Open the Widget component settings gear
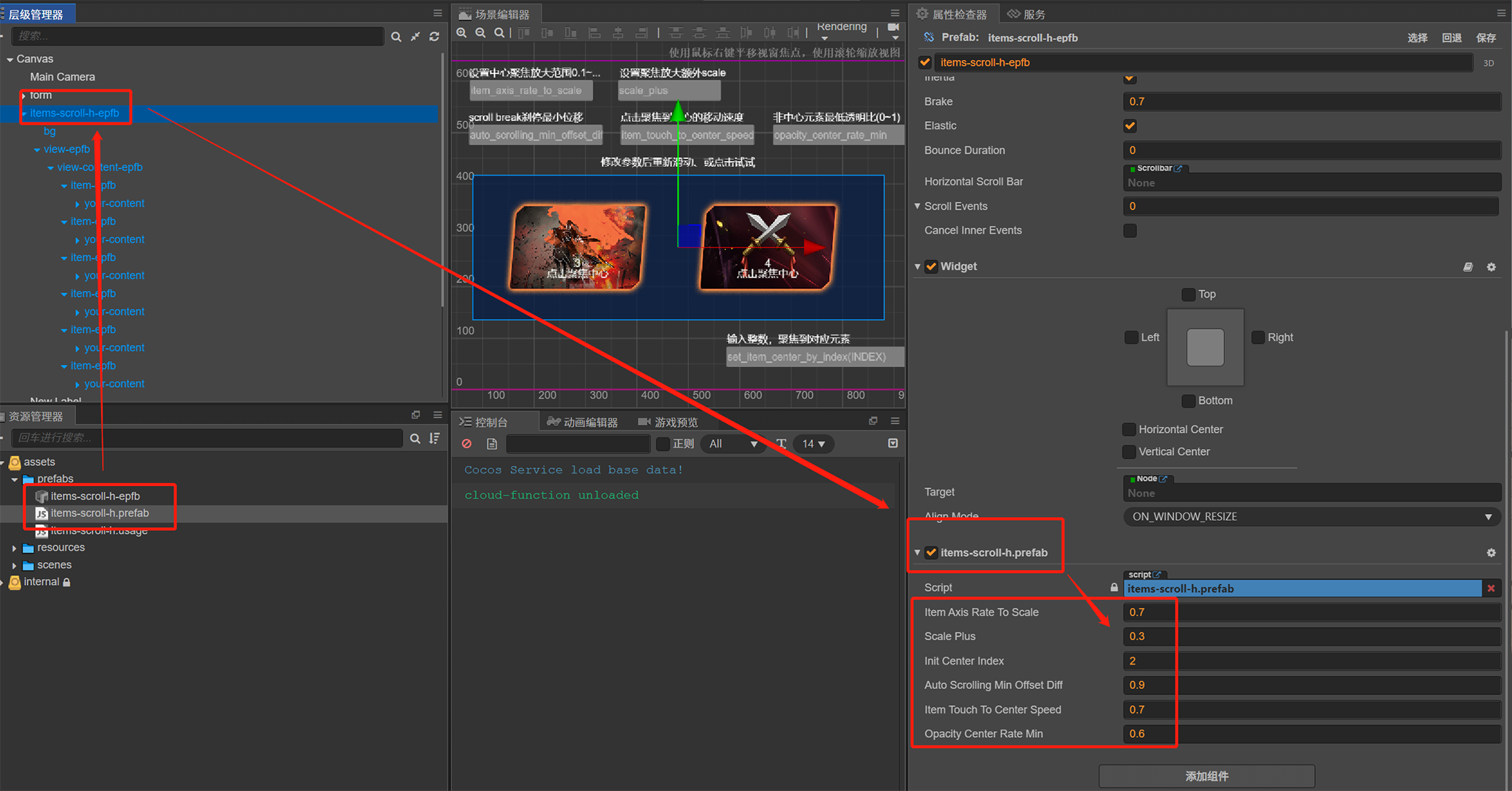This screenshot has height=791, width=1512. point(1491,267)
